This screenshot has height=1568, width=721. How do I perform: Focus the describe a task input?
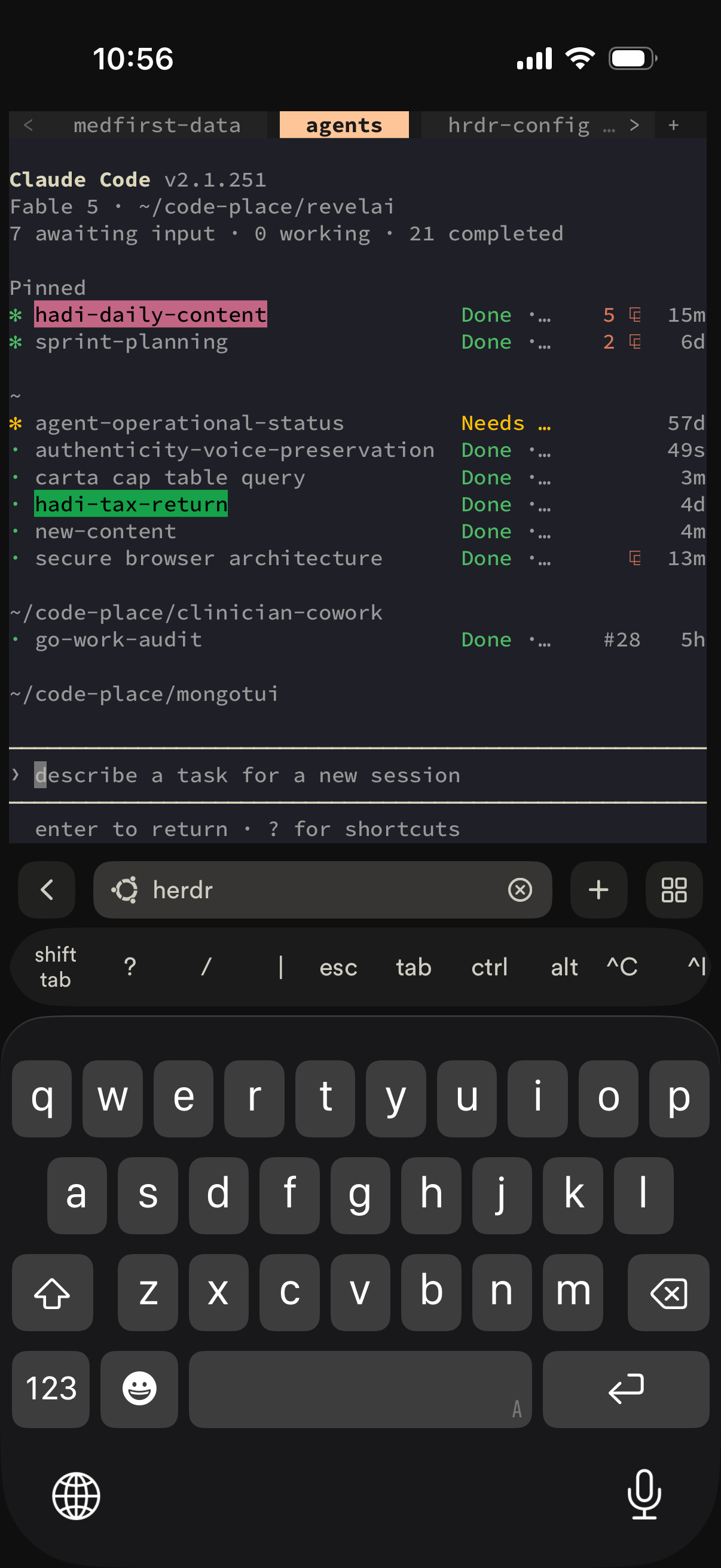[357, 775]
